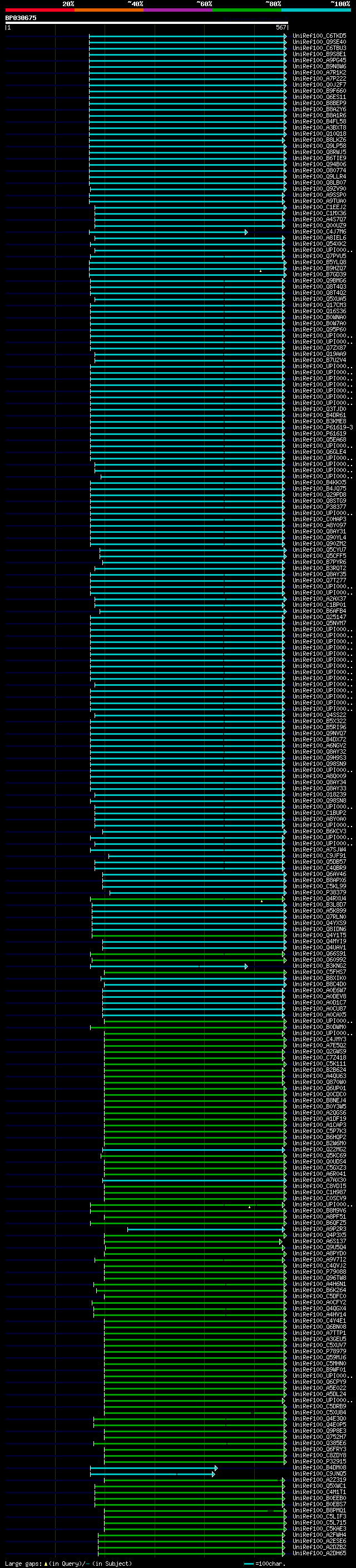This screenshot has width=356, height=1568.
Task: Click UniRef100_B0DWM0 label
Action: [319, 1027]
